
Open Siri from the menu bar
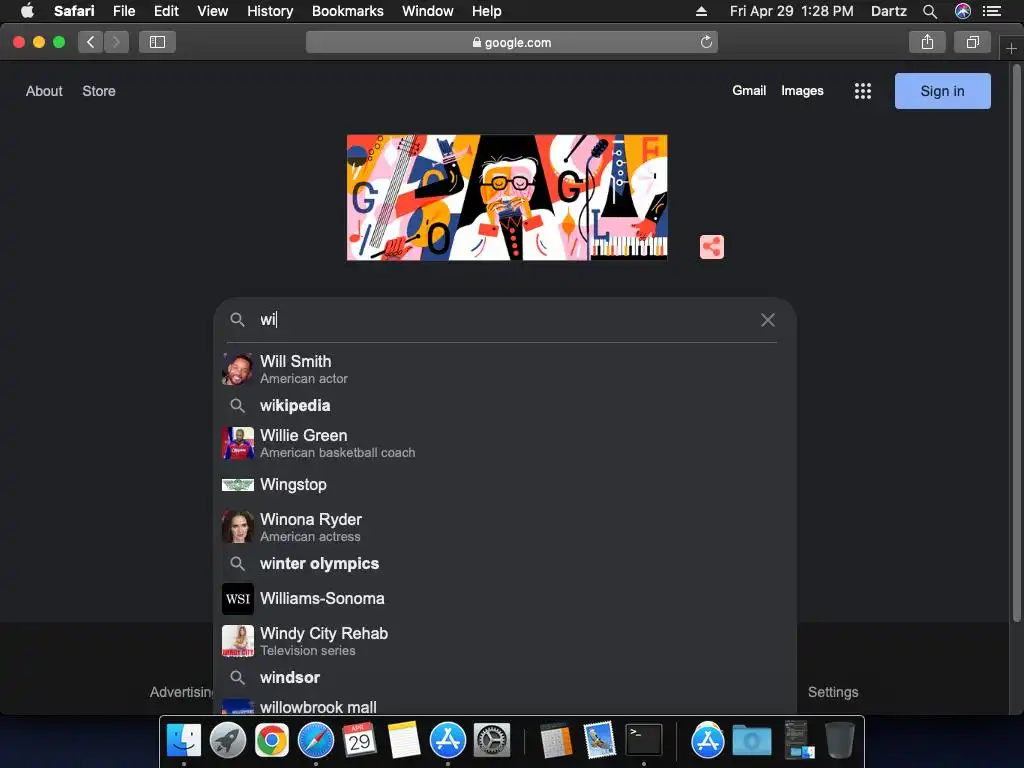point(963,11)
